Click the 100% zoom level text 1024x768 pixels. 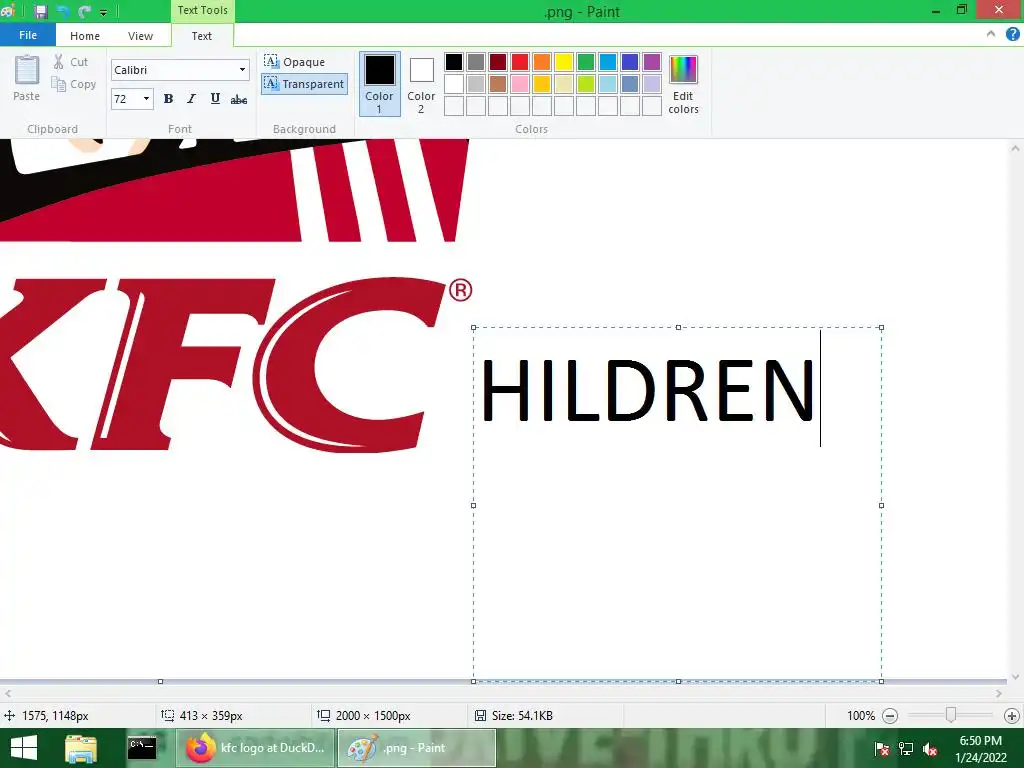(861, 716)
